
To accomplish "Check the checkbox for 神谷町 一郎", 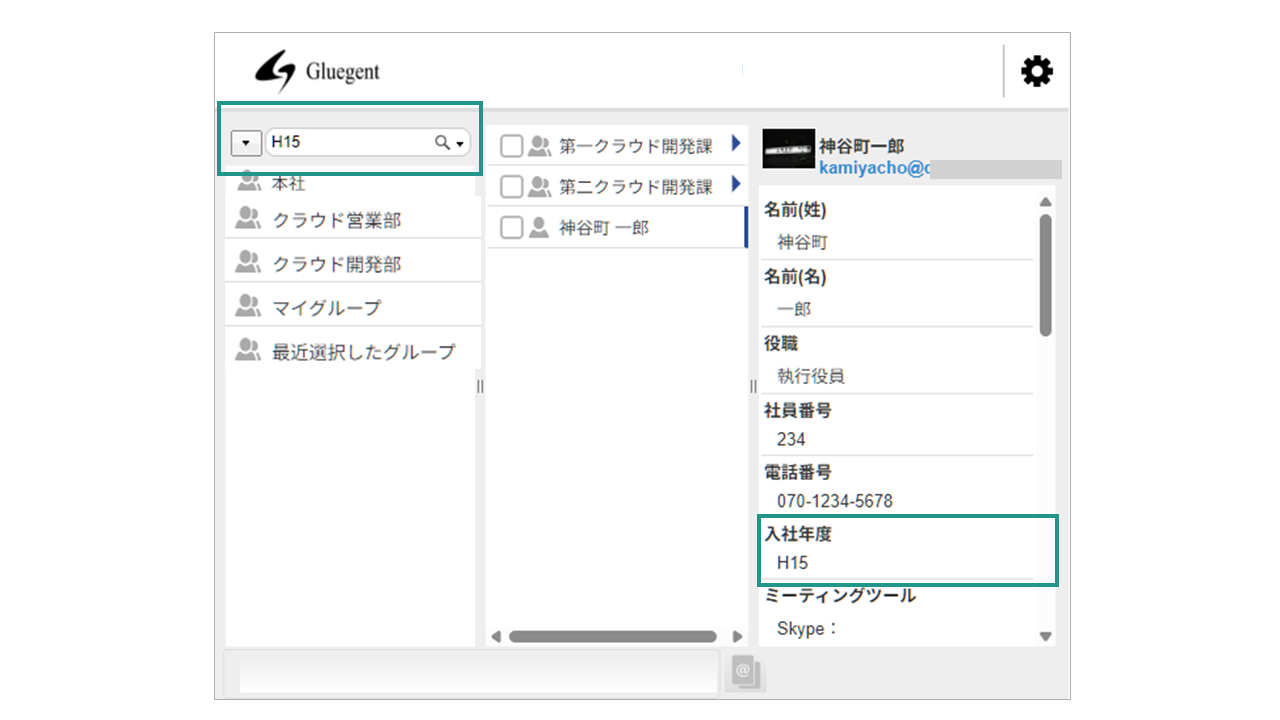I will 510,227.
